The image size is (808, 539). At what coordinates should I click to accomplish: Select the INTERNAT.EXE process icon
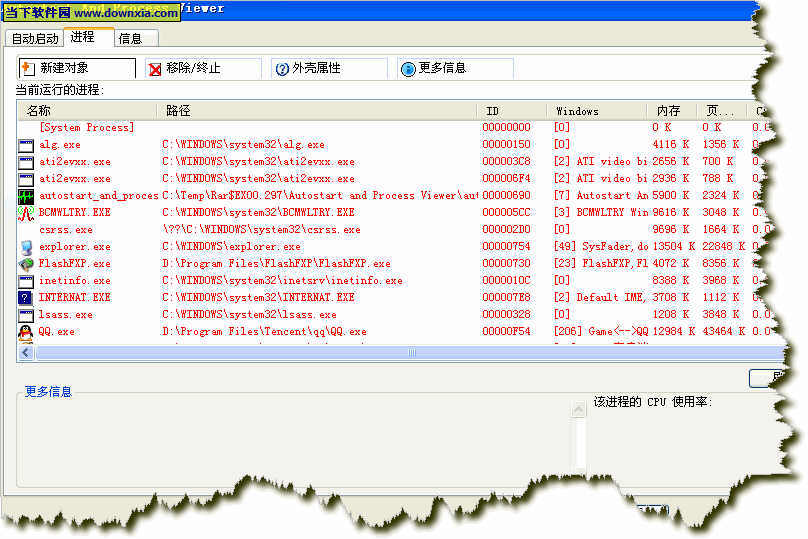point(26,298)
